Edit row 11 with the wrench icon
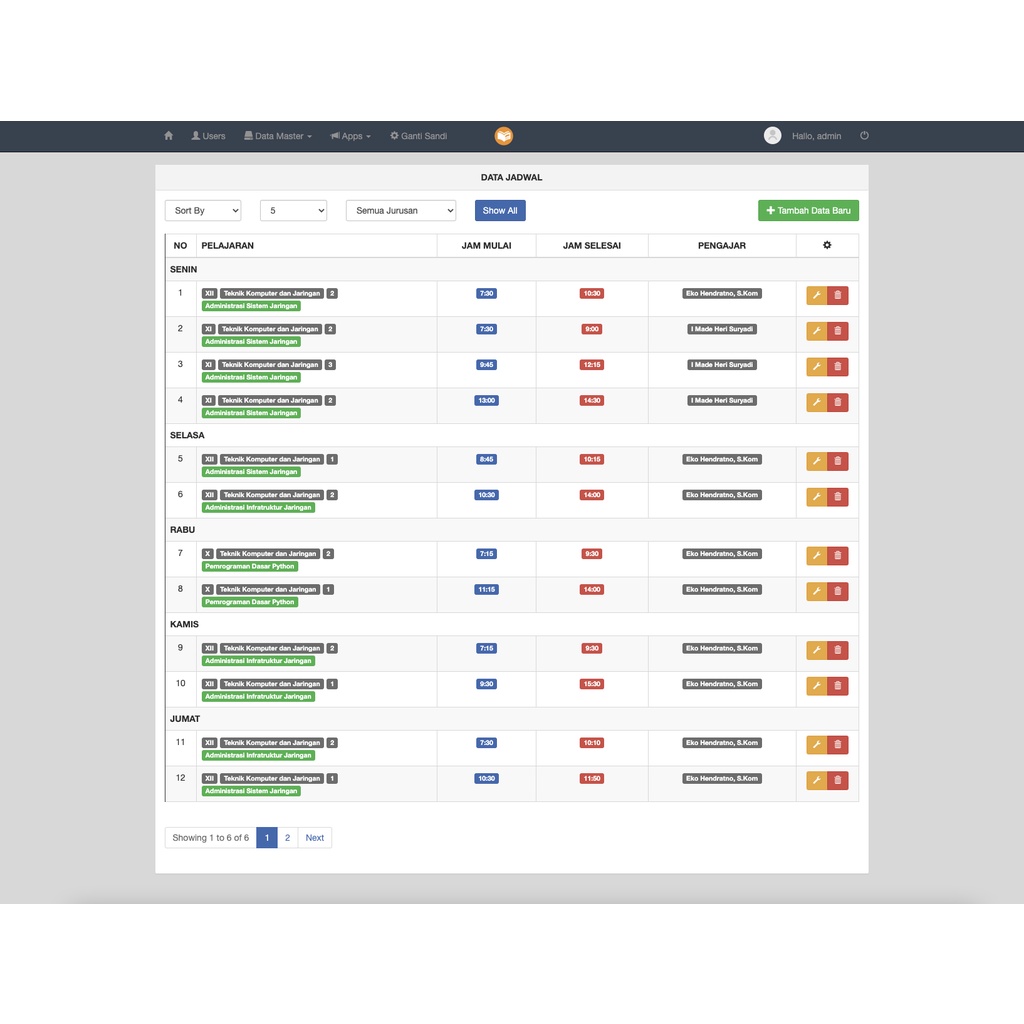 [816, 745]
